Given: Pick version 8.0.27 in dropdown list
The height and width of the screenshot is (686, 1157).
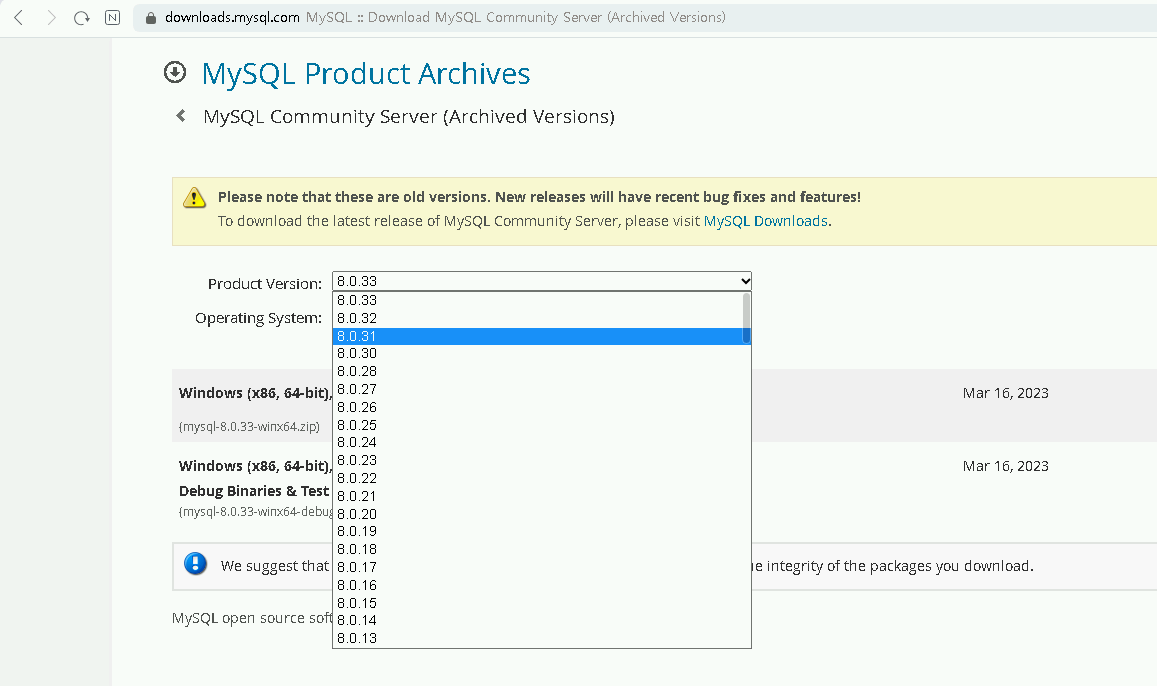Looking at the screenshot, I should pos(537,389).
